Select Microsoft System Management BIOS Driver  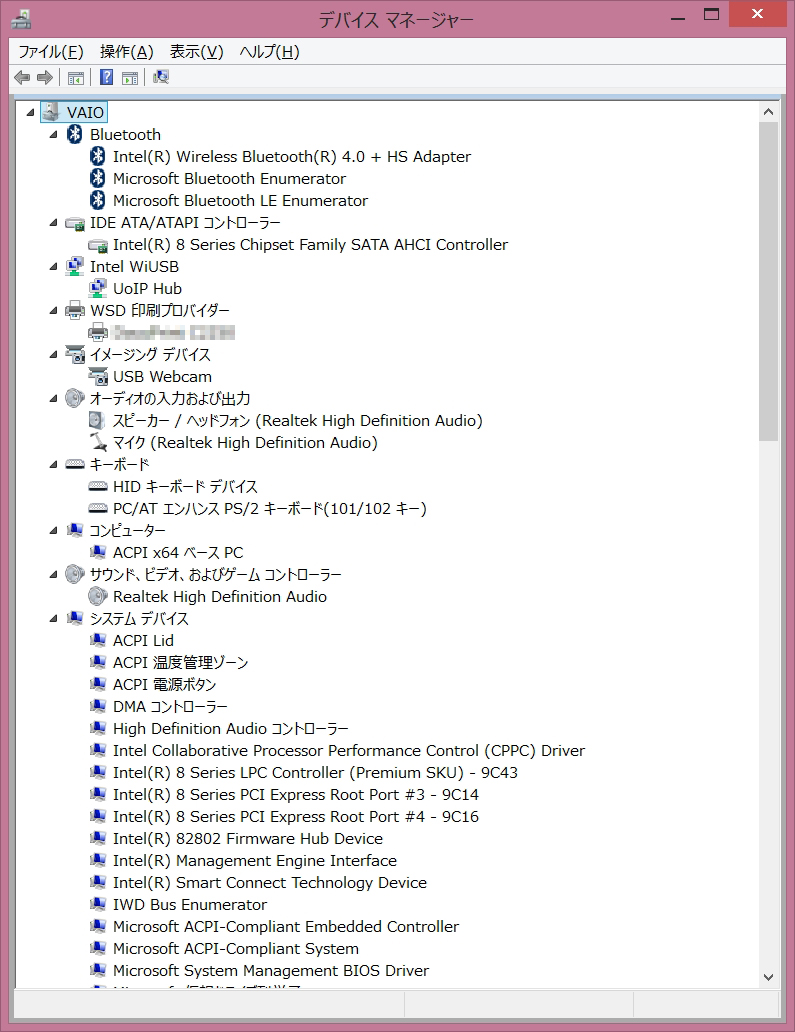[x=270, y=970]
